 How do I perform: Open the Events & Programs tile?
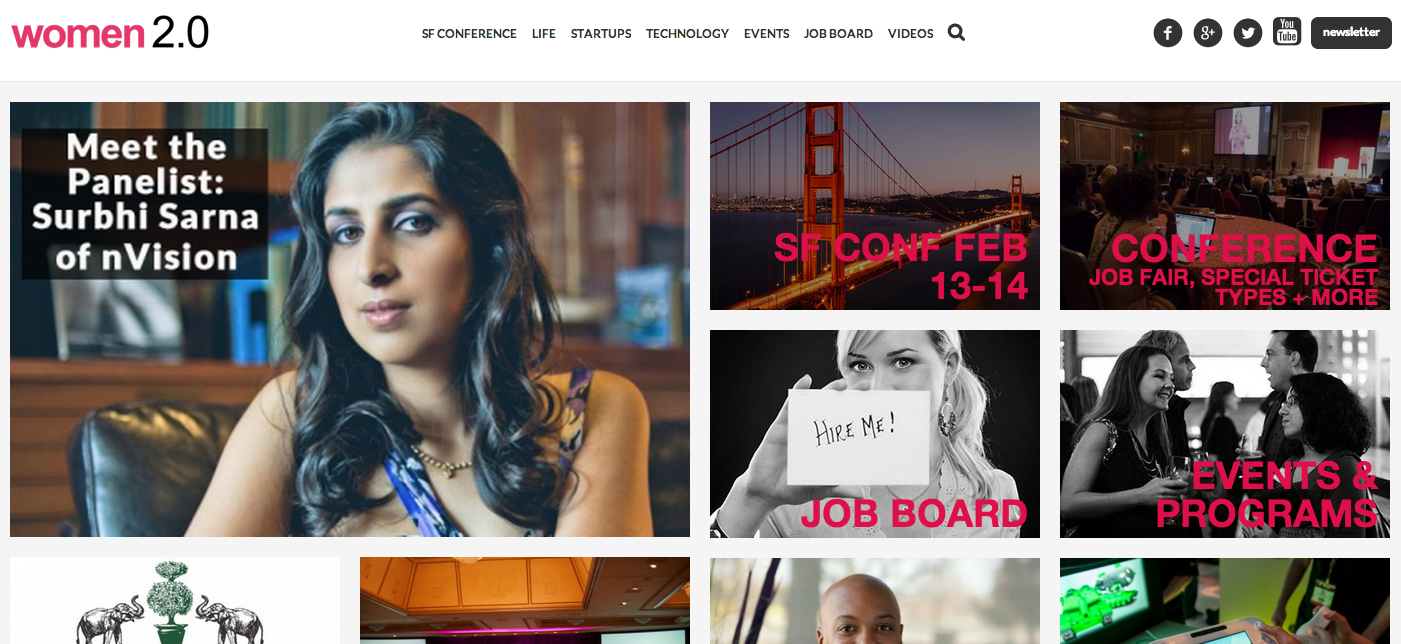1225,434
